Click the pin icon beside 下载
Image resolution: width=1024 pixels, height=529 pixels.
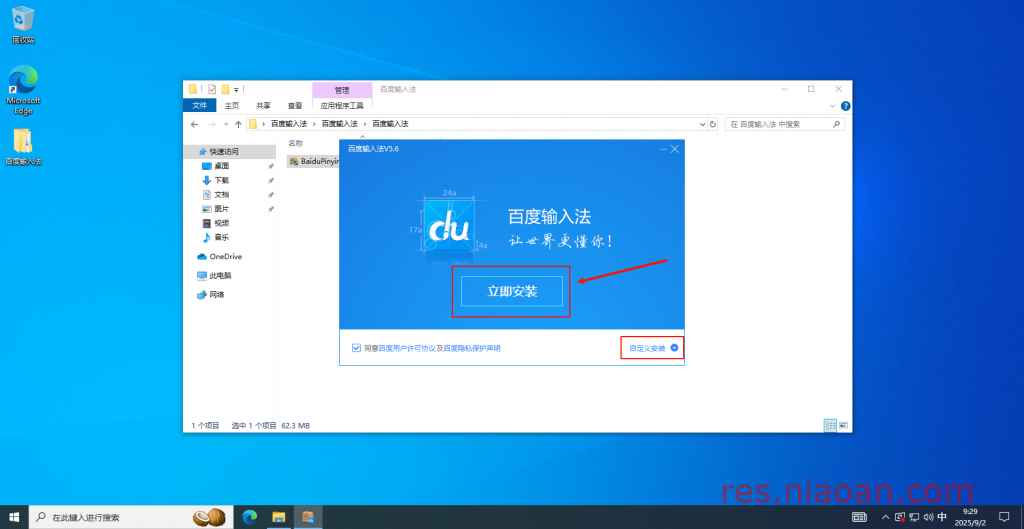(271, 180)
